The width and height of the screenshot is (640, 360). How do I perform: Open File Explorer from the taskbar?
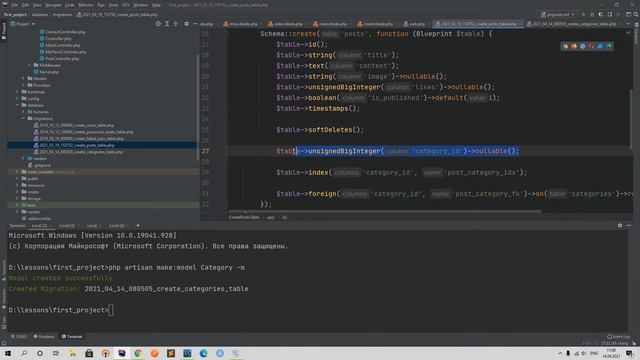[73, 353]
